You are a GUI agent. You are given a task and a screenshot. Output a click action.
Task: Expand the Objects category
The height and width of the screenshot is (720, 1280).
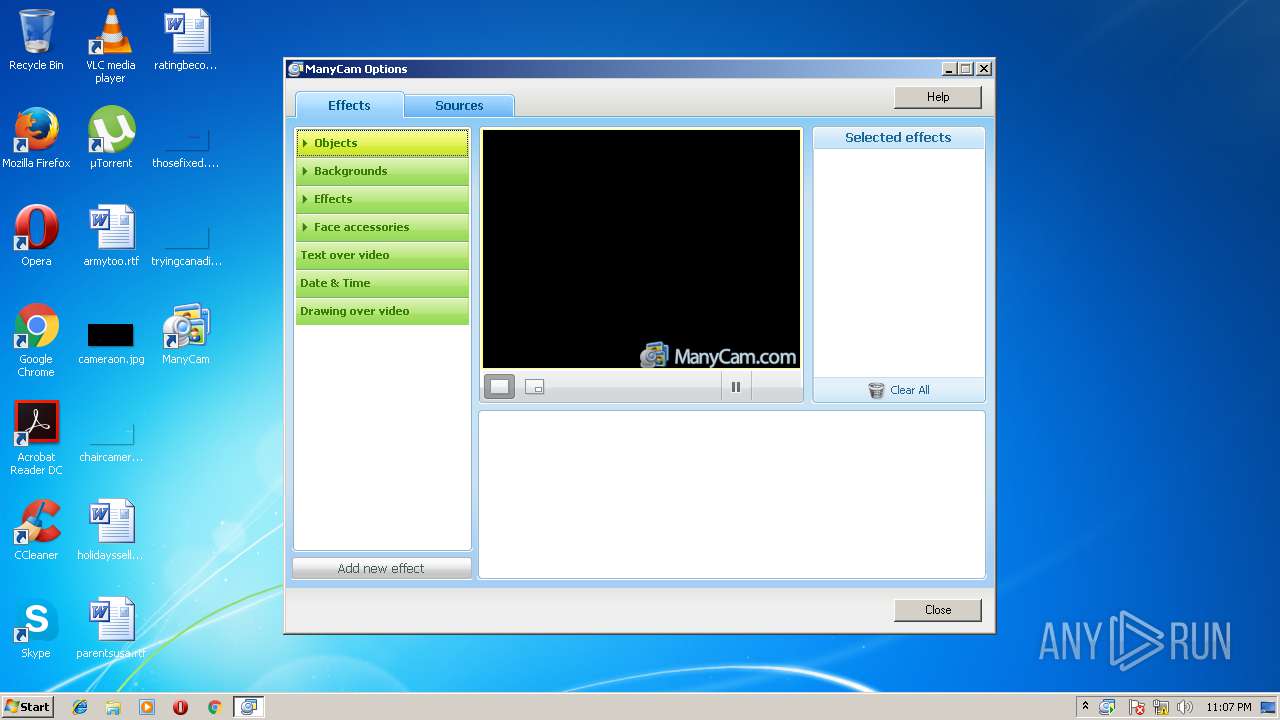click(382, 143)
